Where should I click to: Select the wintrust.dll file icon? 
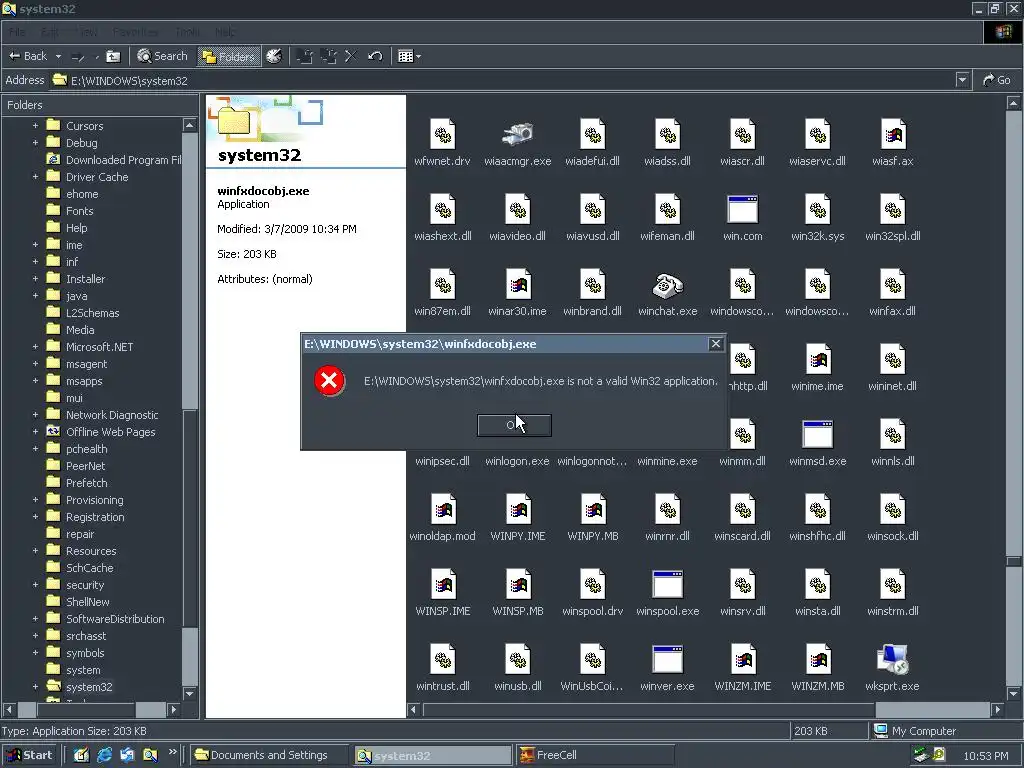point(443,660)
